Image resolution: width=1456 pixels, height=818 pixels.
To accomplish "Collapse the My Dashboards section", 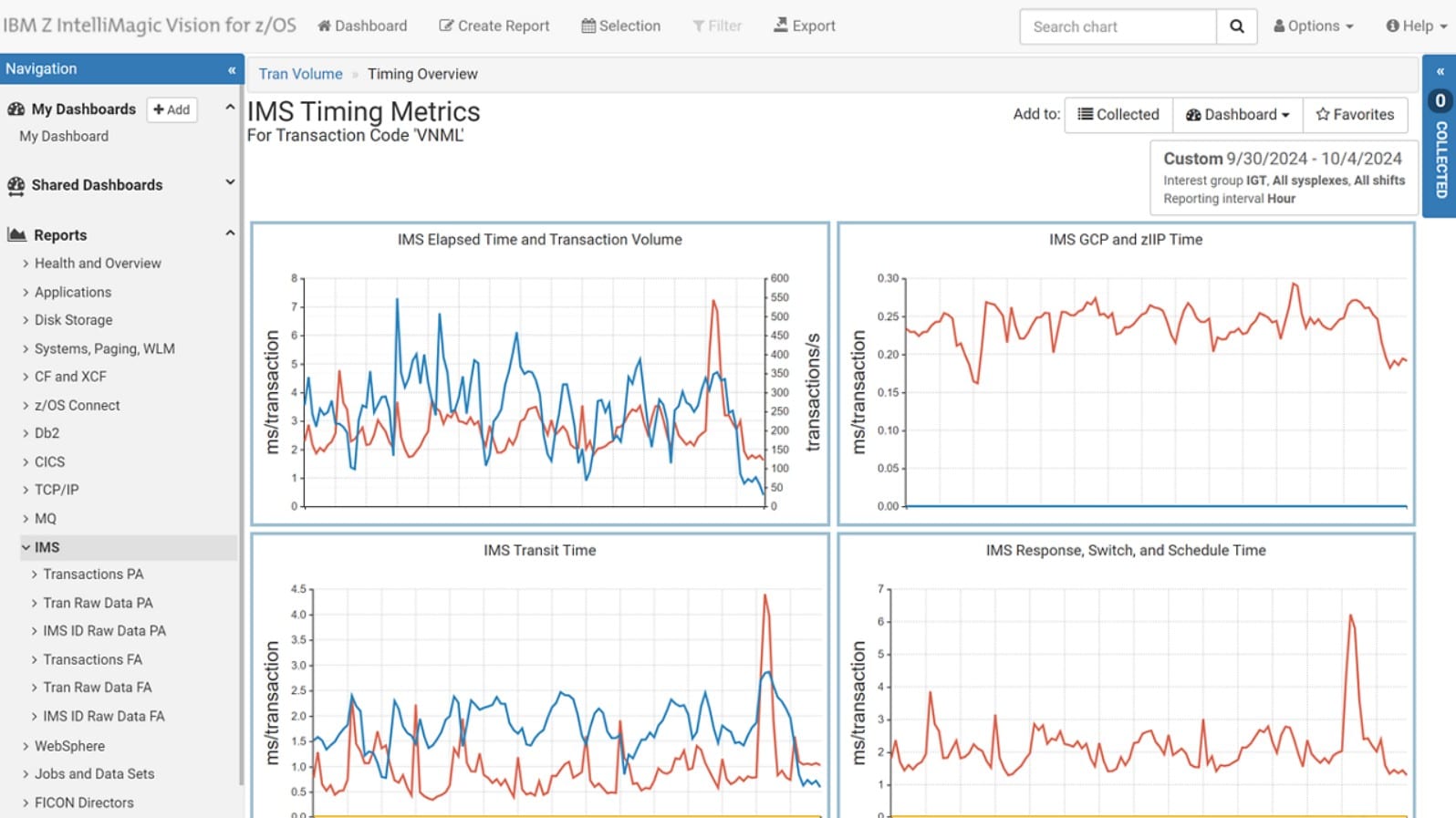I will tap(230, 108).
